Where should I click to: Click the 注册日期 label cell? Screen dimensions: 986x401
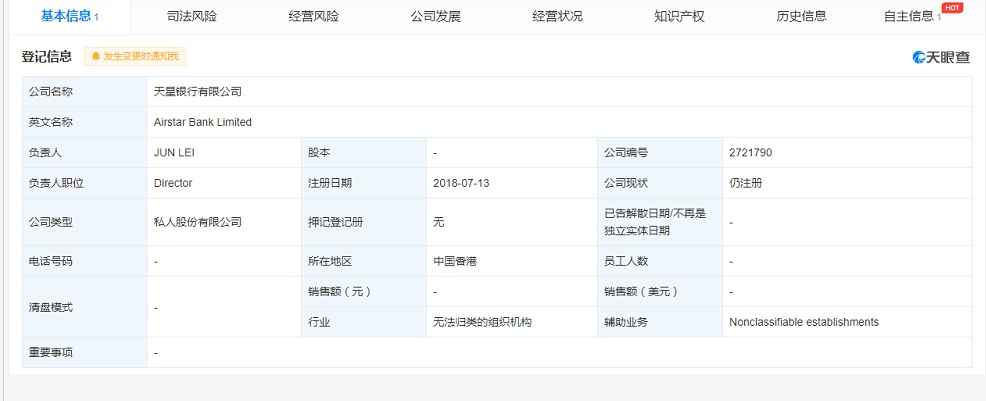[364, 184]
